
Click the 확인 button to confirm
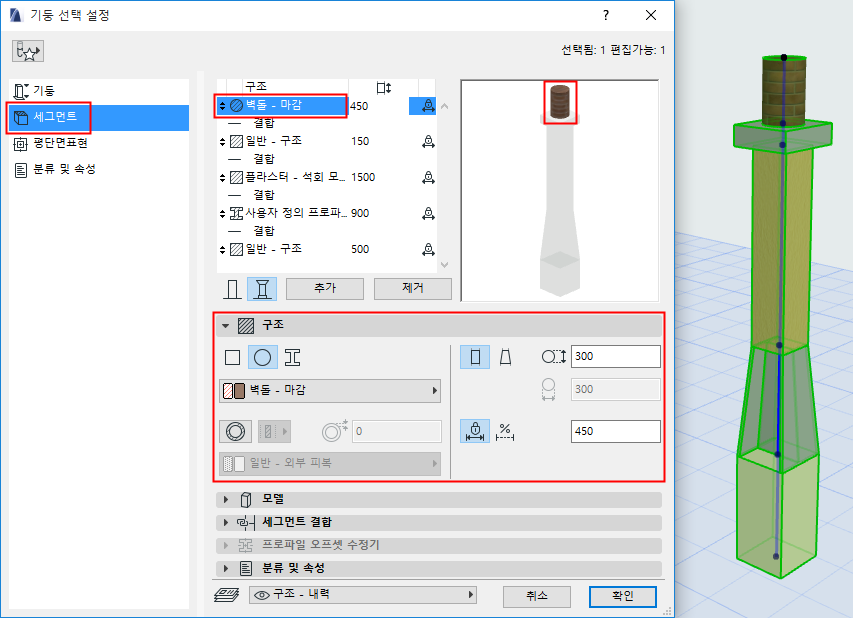point(622,595)
